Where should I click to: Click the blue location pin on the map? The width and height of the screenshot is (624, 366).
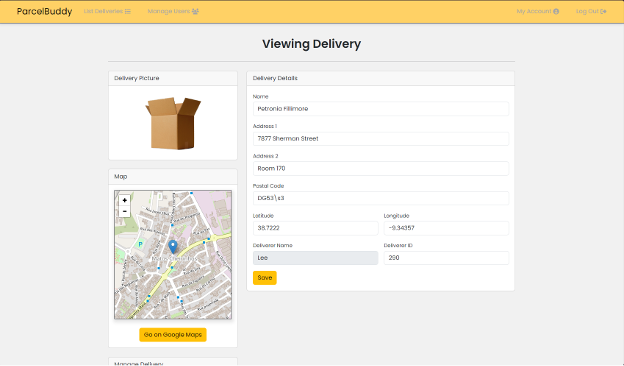point(173,247)
